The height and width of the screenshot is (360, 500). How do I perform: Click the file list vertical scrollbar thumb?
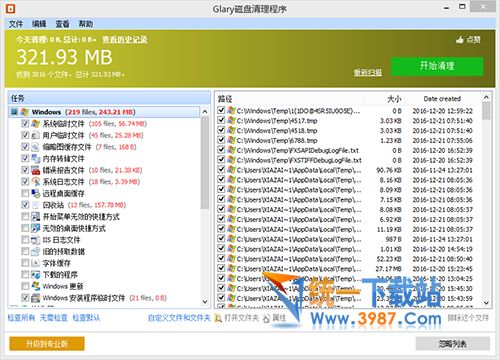(486, 111)
